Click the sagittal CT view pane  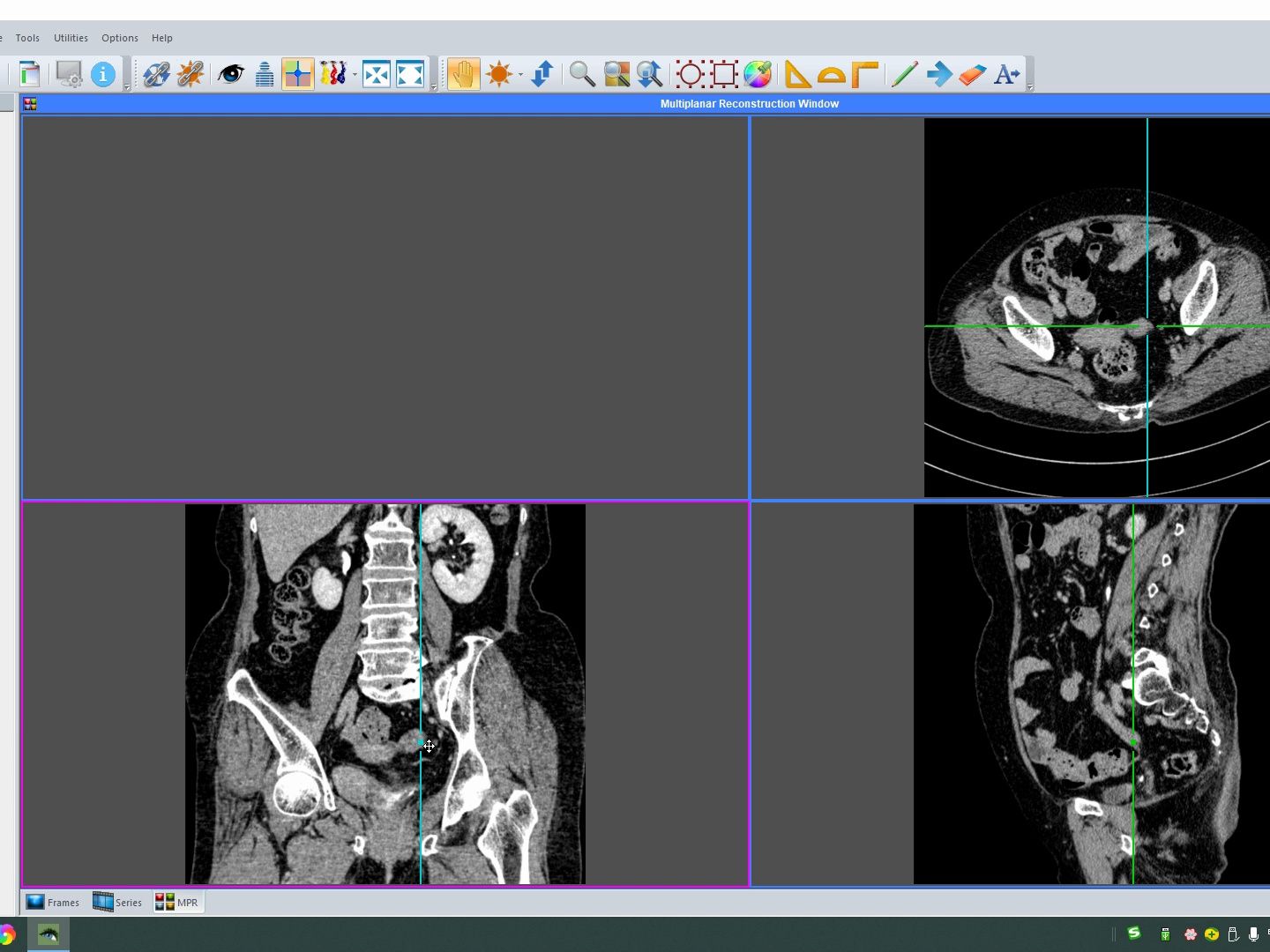click(1011, 694)
